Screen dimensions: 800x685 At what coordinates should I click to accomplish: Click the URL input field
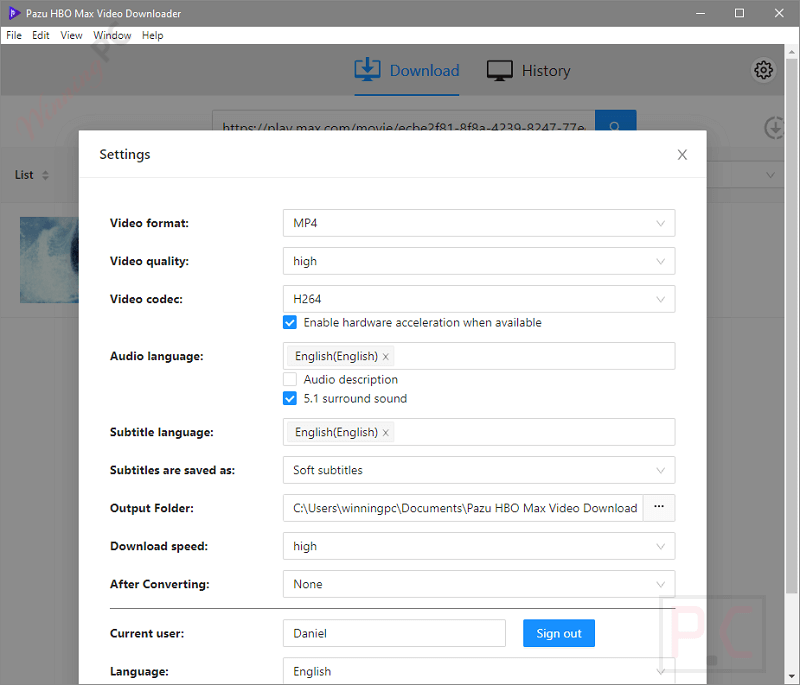point(404,121)
